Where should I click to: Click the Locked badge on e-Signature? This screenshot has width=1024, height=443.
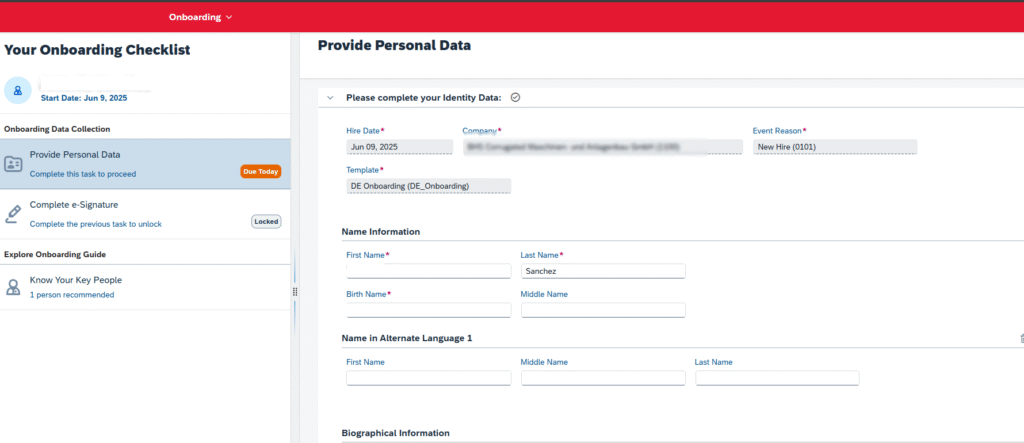pos(265,221)
